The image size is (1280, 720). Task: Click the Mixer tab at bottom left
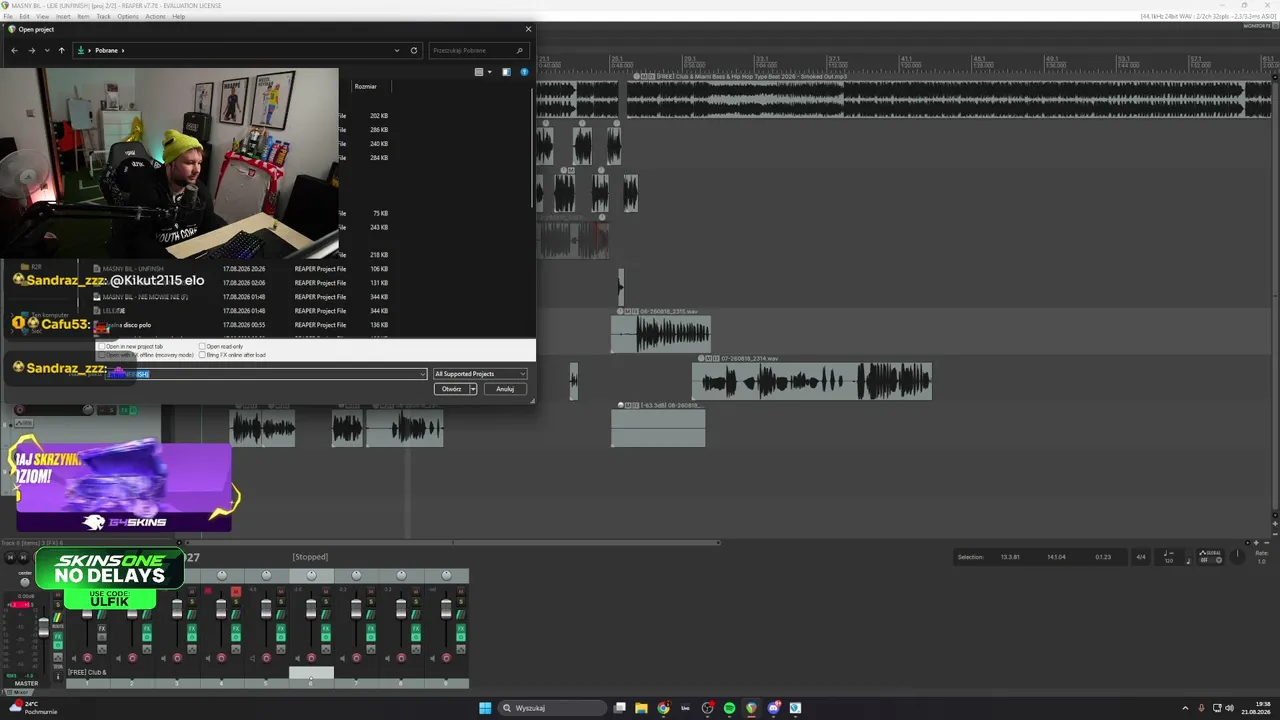tap(17, 692)
